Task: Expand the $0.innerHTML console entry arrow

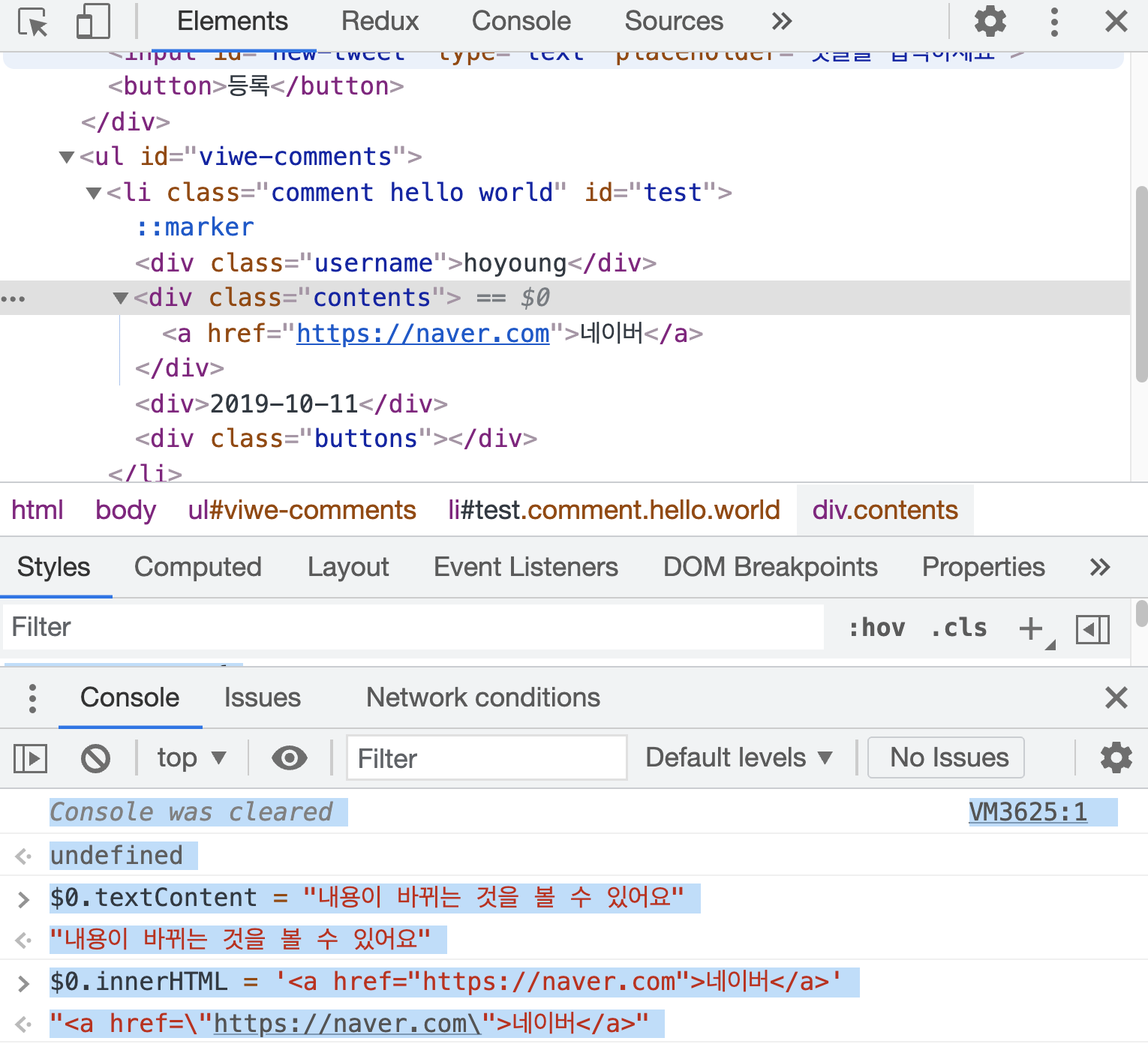Action: click(x=24, y=983)
